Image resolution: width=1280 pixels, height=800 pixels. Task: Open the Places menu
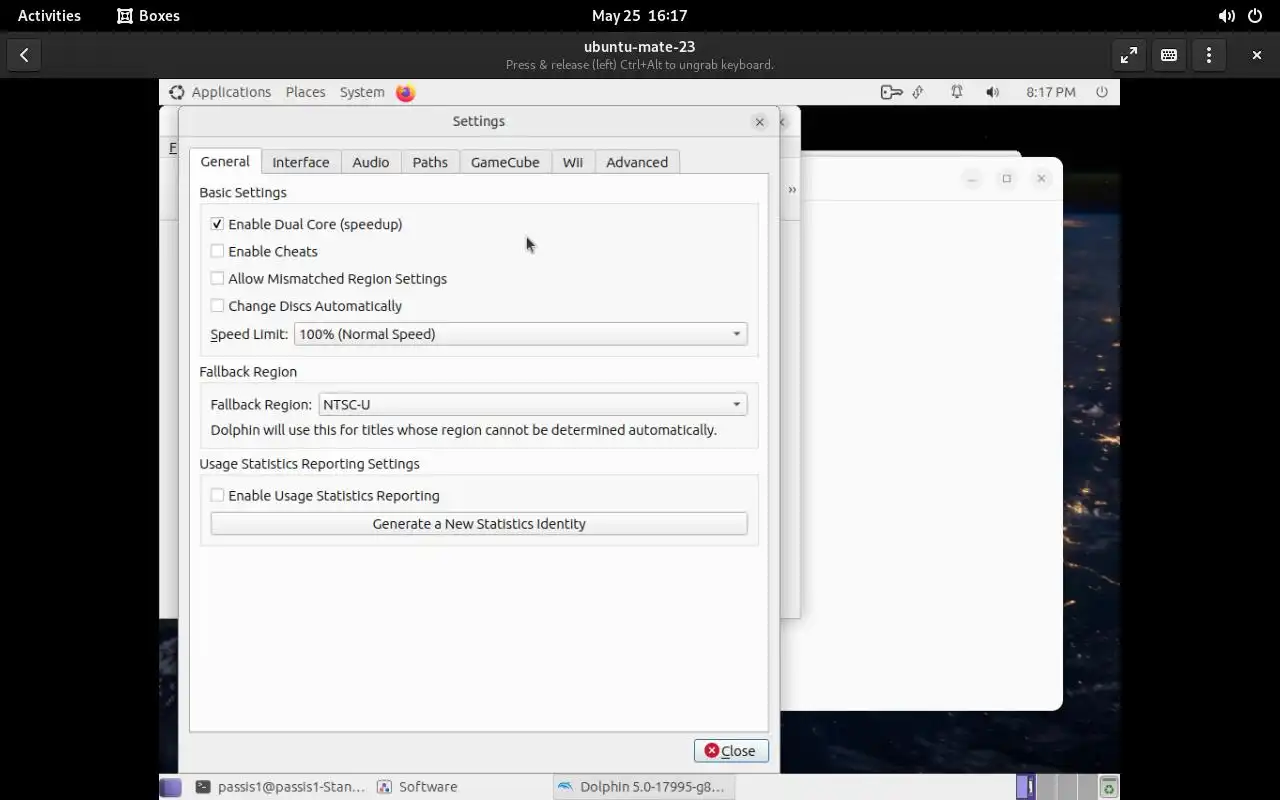(x=305, y=92)
